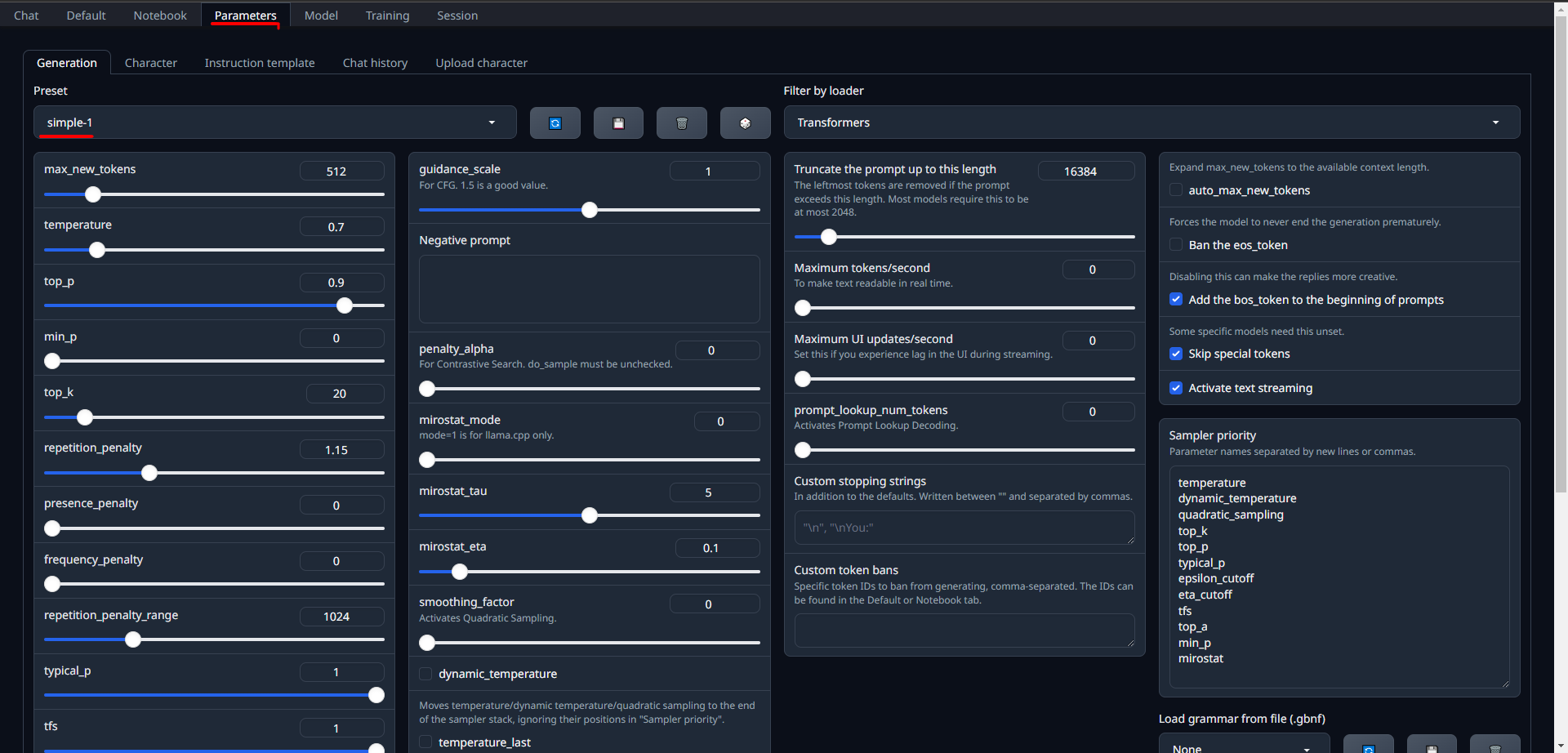Open the Character sub-tab
This screenshot has height=753, width=1568.
coord(151,63)
